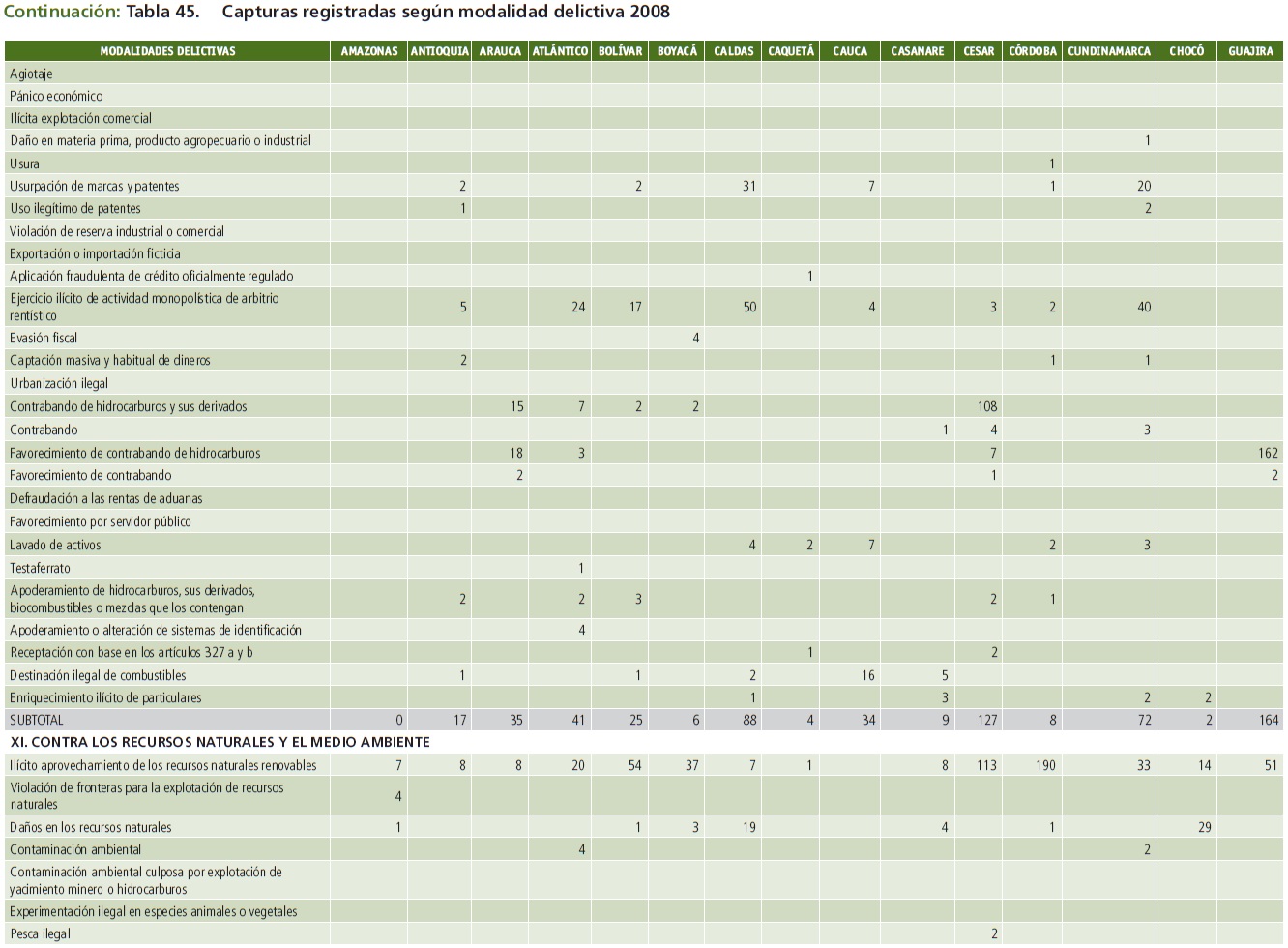
Task: Click the SUBTOTAL row label
Action: click(x=36, y=720)
